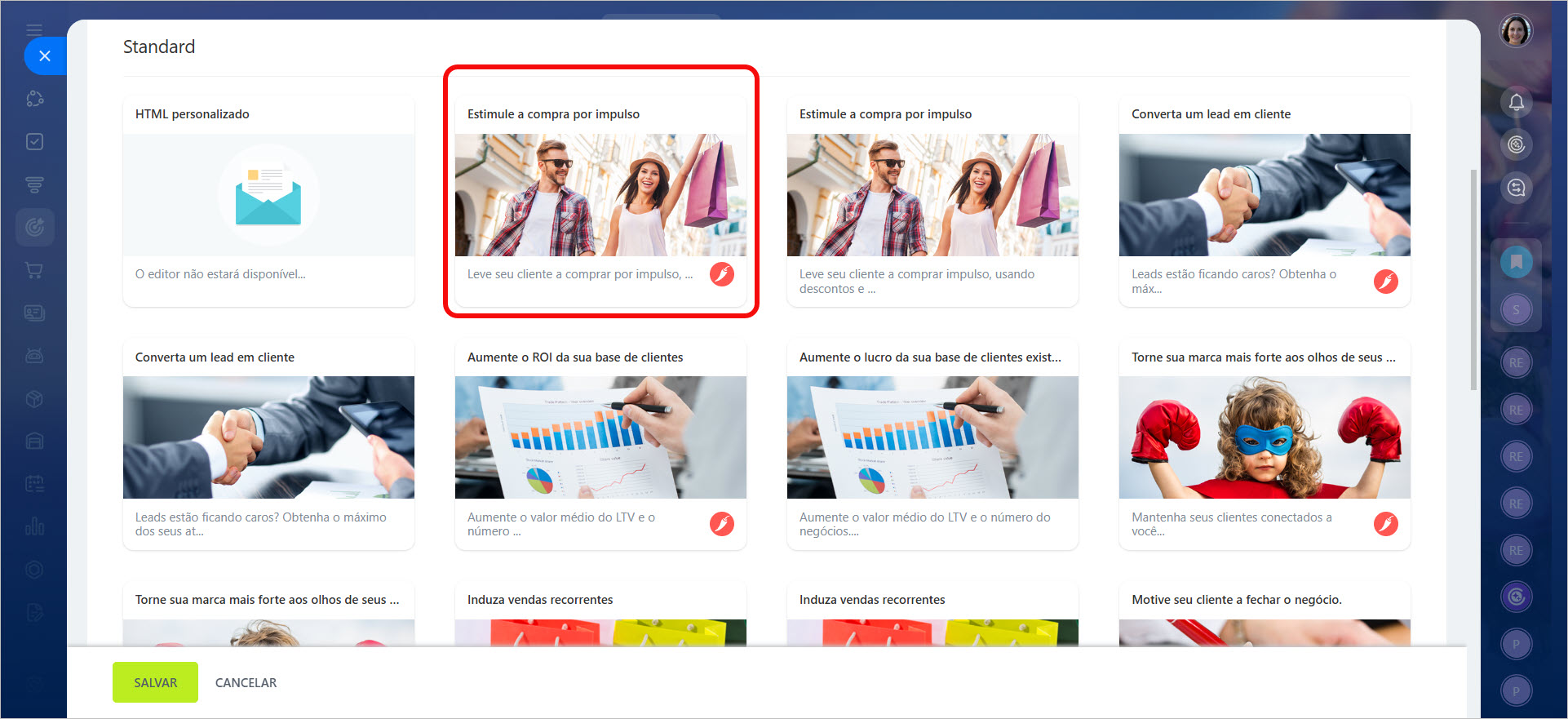The height and width of the screenshot is (719, 1568).
Task: Open the robot icon in left sidebar
Action: click(34, 356)
